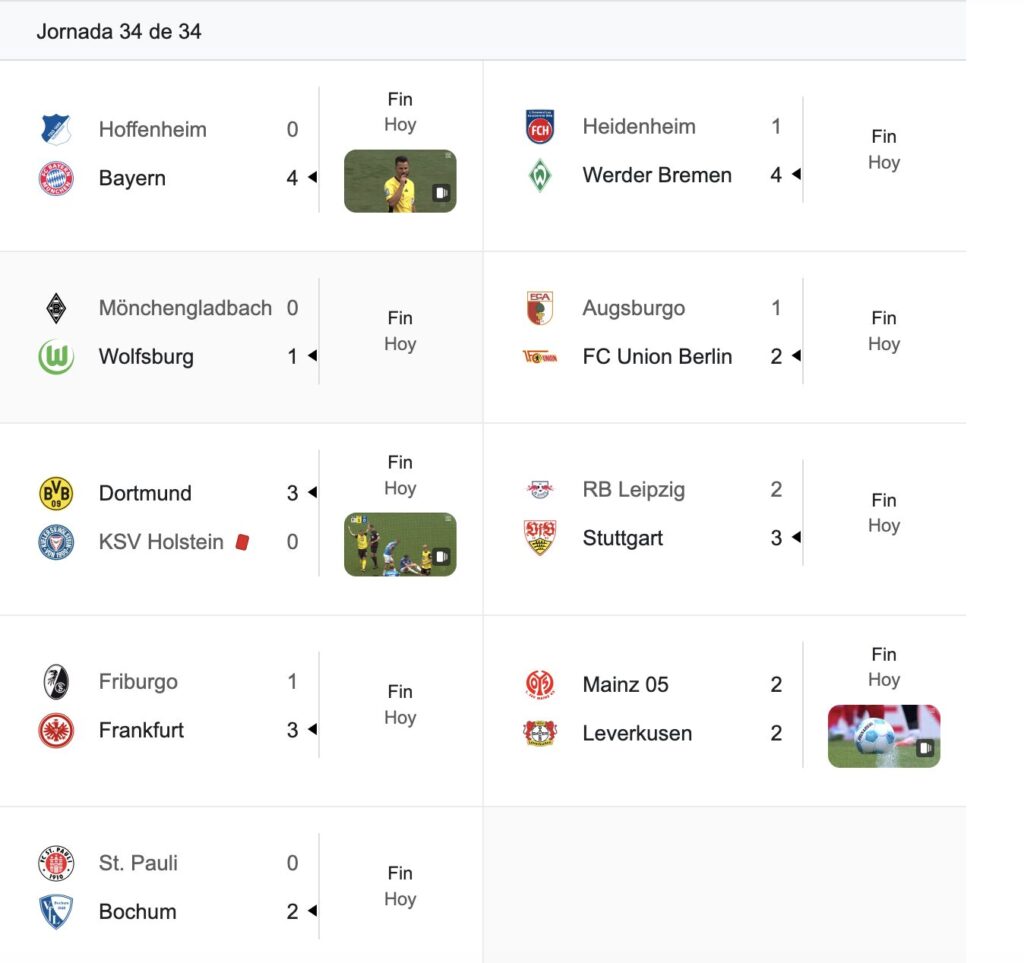The image size is (1024, 963).
Task: Click the St. Pauli club badge
Action: 56,863
